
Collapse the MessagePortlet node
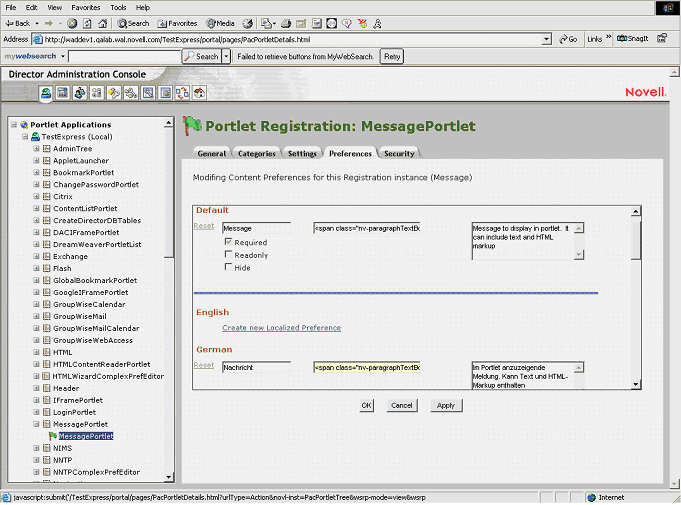(36, 424)
